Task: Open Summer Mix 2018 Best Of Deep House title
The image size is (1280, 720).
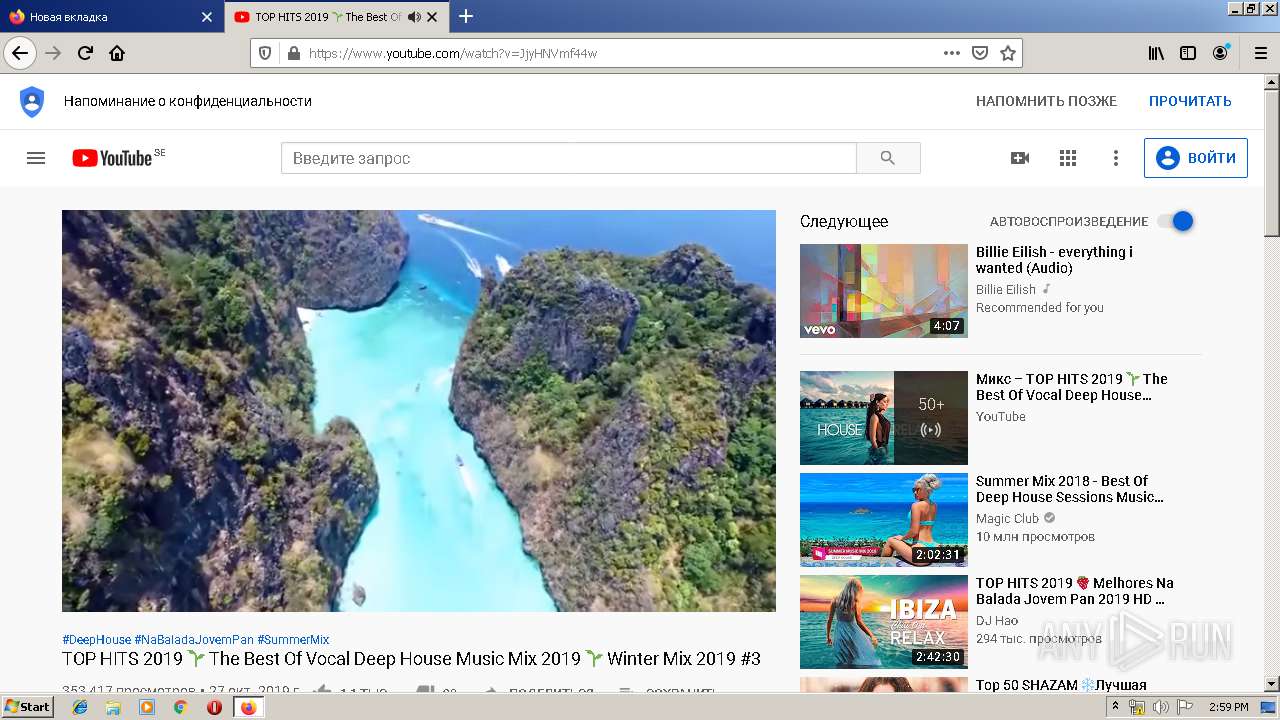Action: coord(1069,489)
